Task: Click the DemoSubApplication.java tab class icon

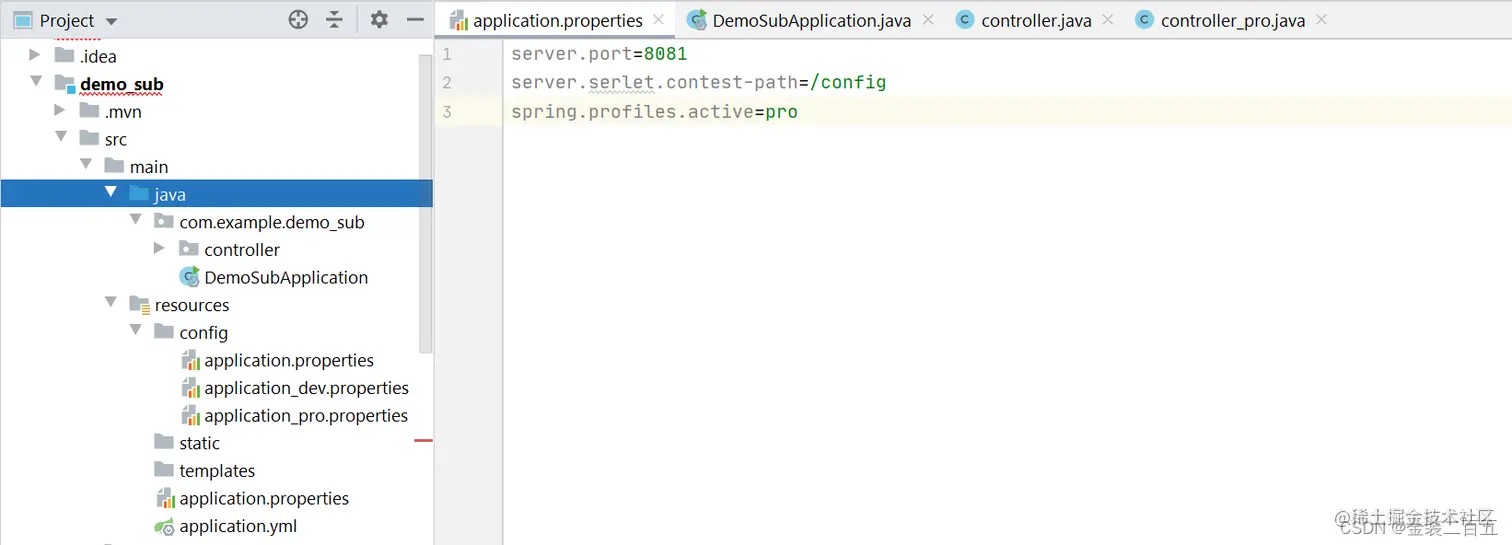Action: click(x=697, y=19)
